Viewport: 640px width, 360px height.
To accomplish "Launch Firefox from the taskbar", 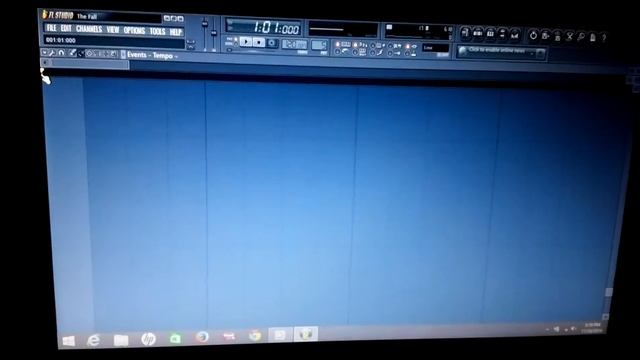I will point(202,337).
